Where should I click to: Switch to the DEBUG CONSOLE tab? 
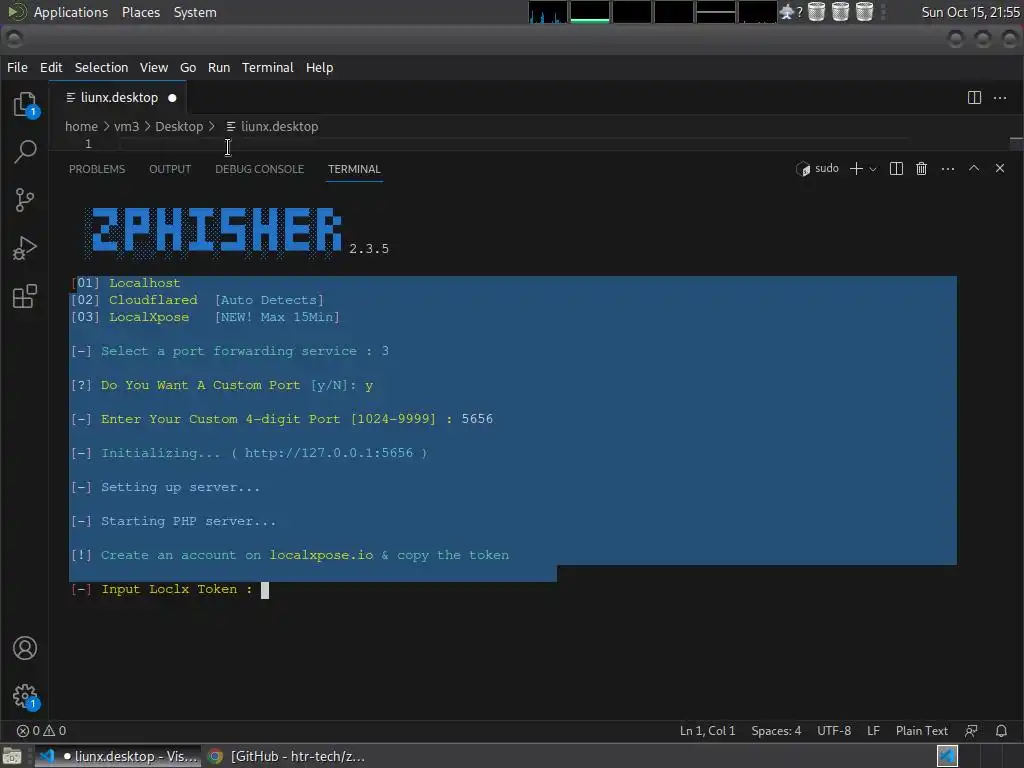(259, 168)
